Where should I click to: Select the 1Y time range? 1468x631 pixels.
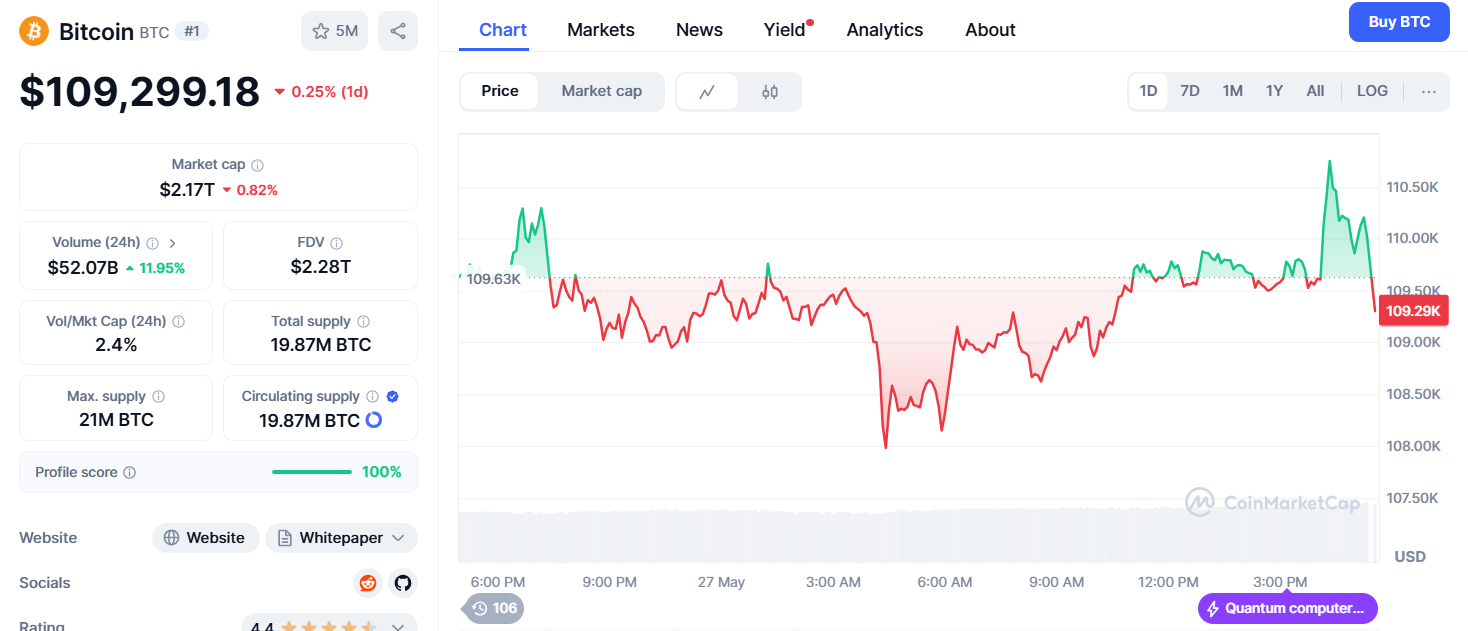pyautogui.click(x=1274, y=91)
